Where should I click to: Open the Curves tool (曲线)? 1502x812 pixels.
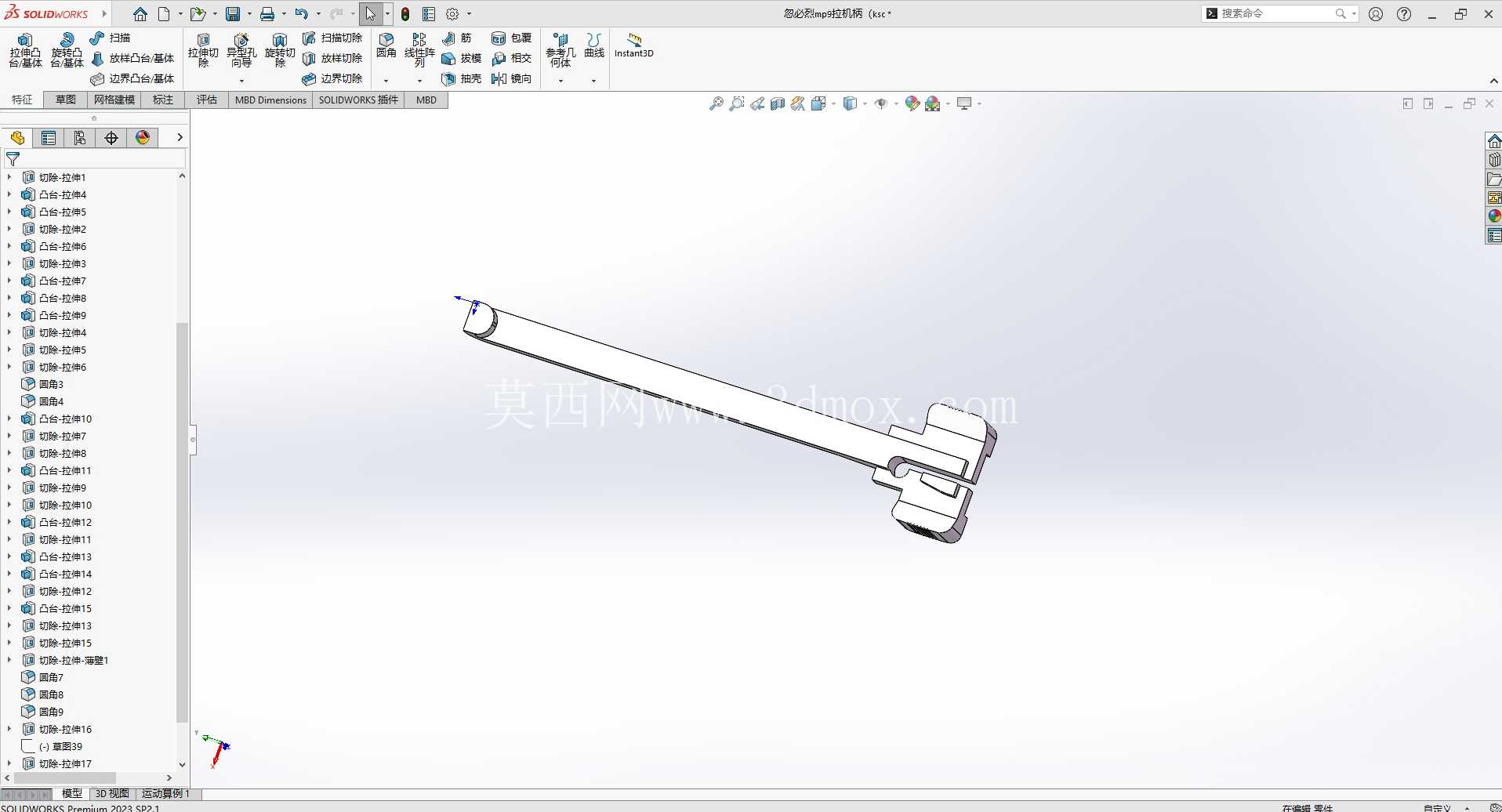(594, 45)
